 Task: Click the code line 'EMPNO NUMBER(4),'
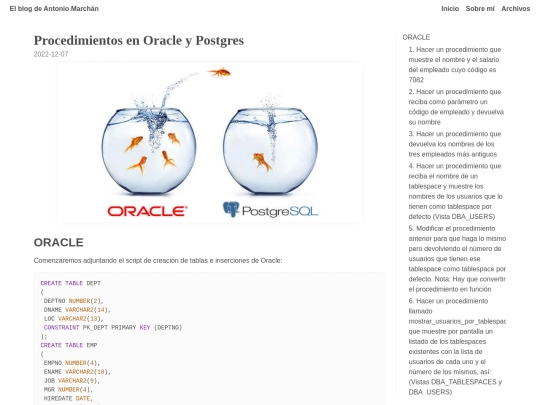[x=72, y=363]
